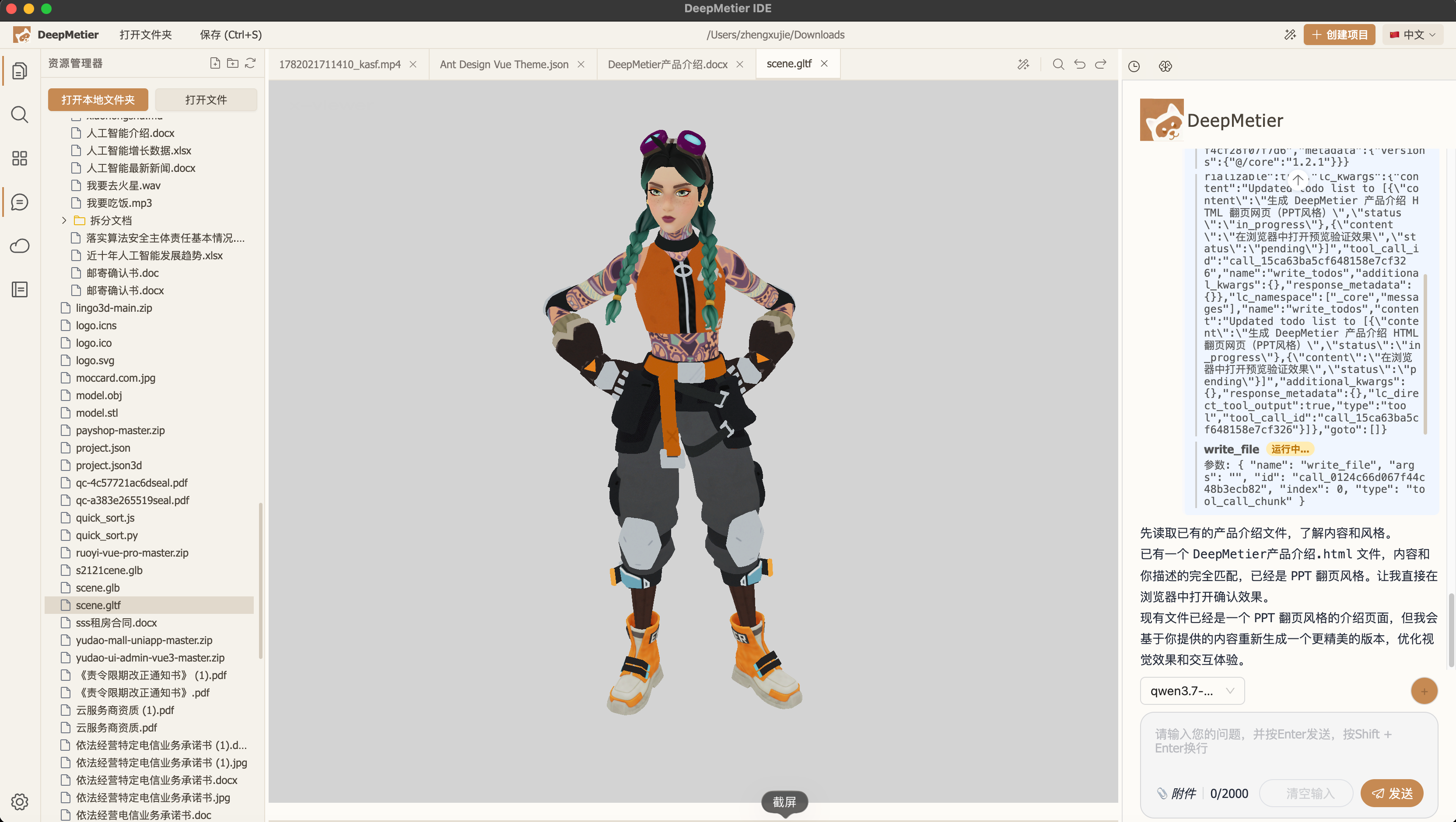This screenshot has height=822, width=1456.
Task: Open the document list sidebar icon
Action: click(19, 289)
